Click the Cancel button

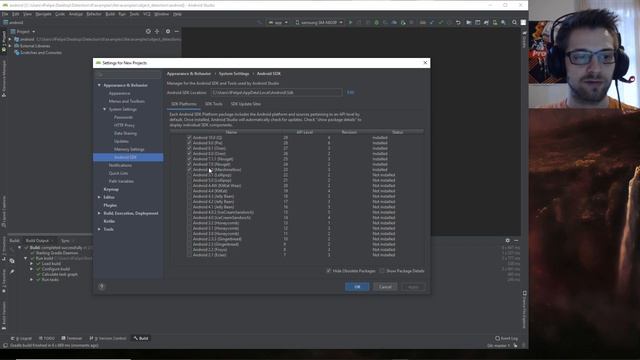pos(385,287)
